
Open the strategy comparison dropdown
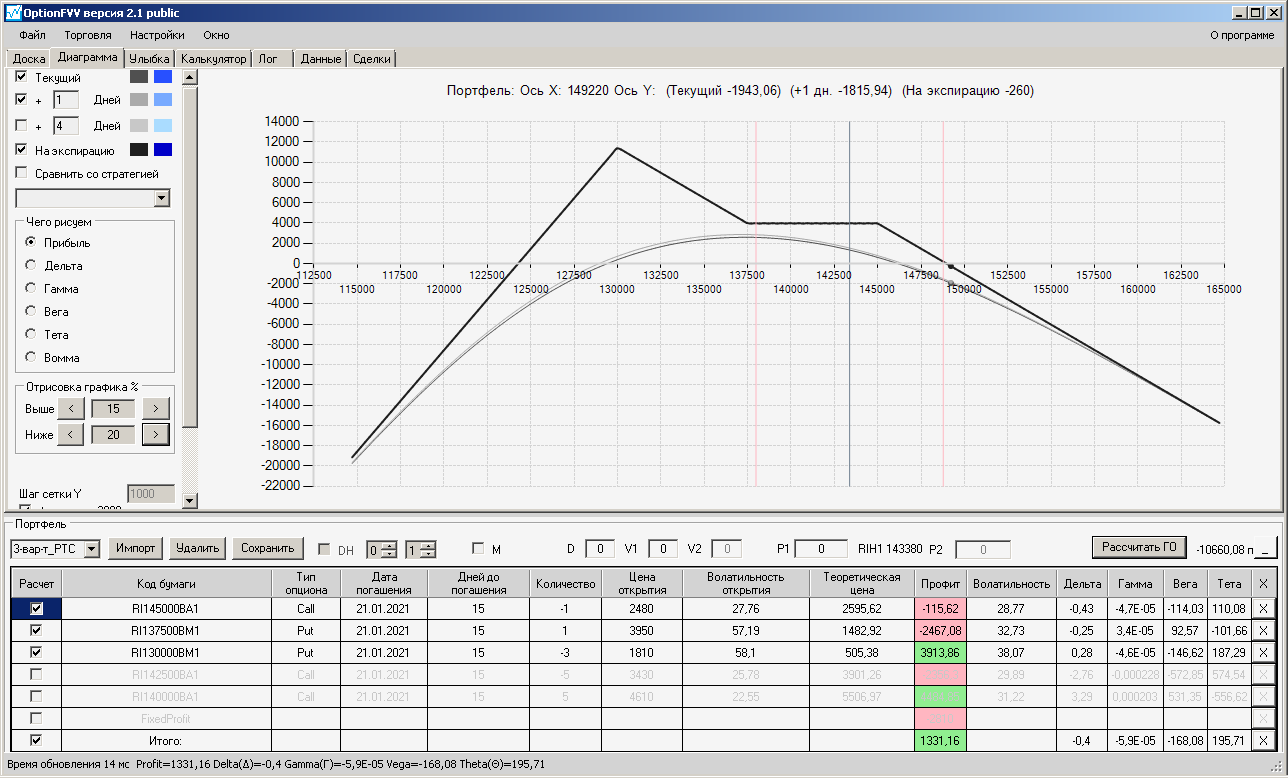162,198
